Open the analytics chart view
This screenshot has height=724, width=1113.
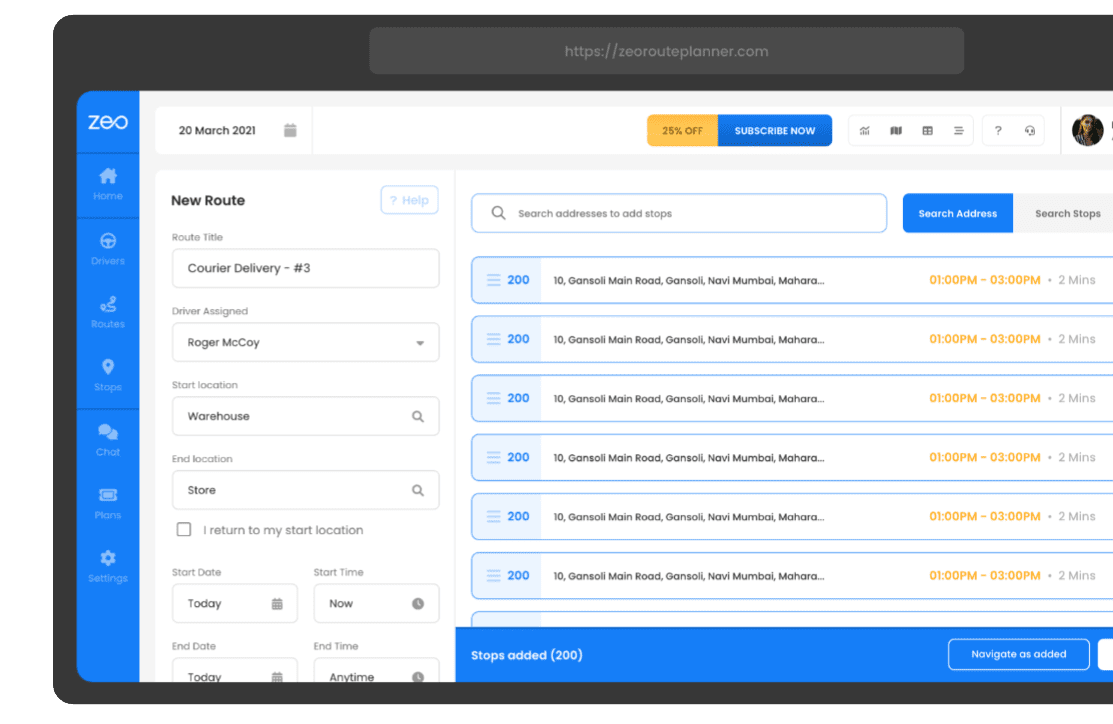click(864, 130)
